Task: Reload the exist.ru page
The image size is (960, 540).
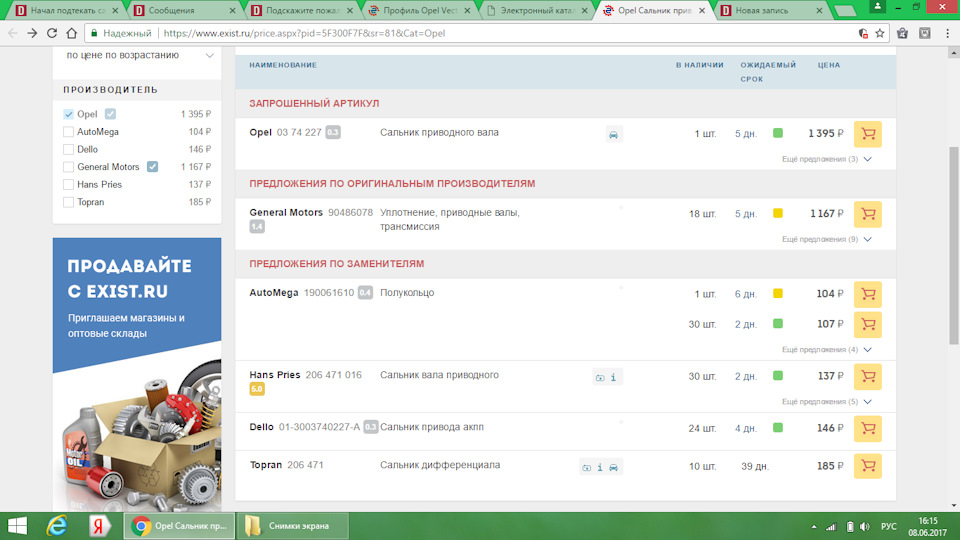Action: click(52, 33)
